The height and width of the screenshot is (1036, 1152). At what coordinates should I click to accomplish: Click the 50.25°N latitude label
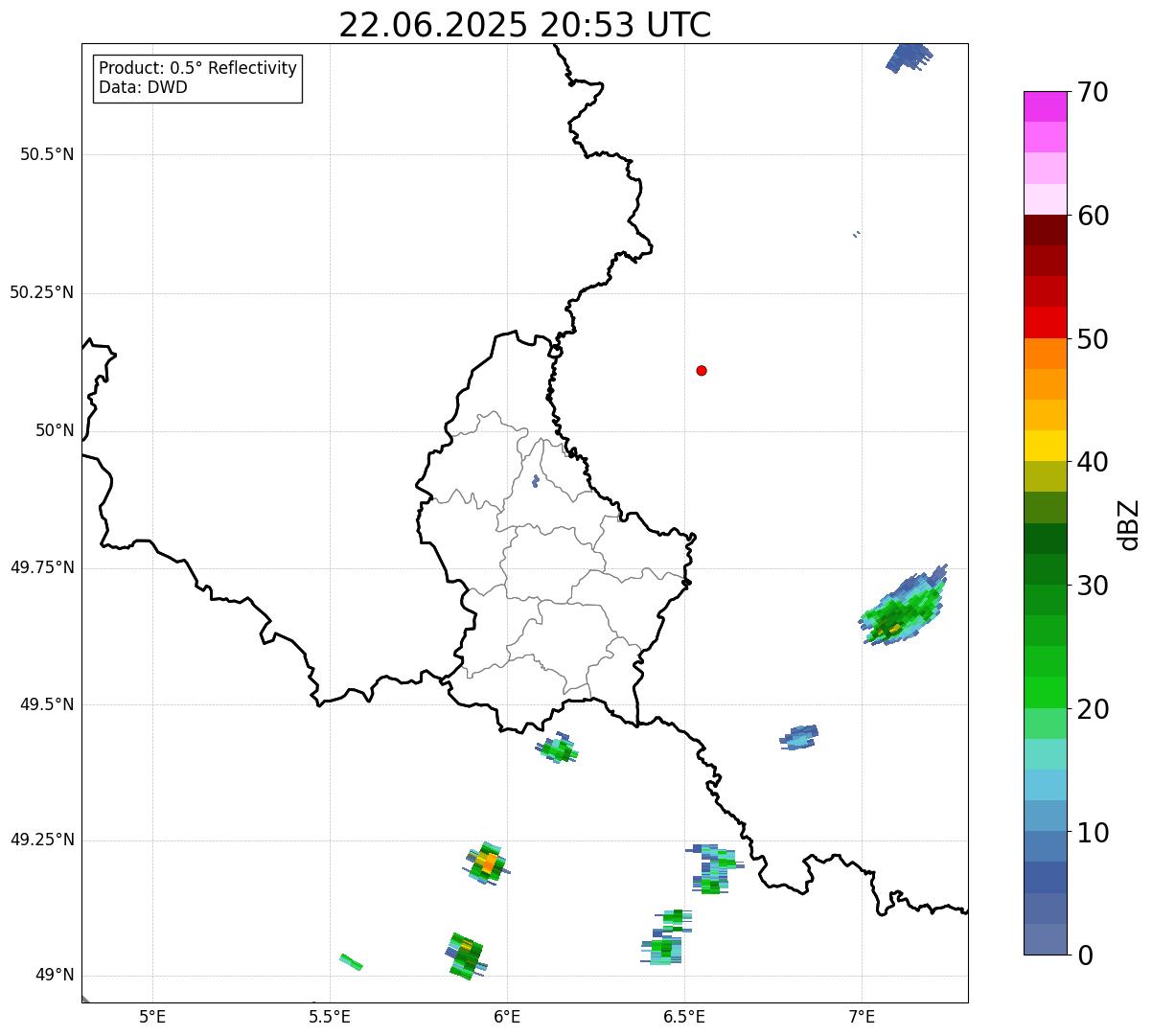(42, 292)
